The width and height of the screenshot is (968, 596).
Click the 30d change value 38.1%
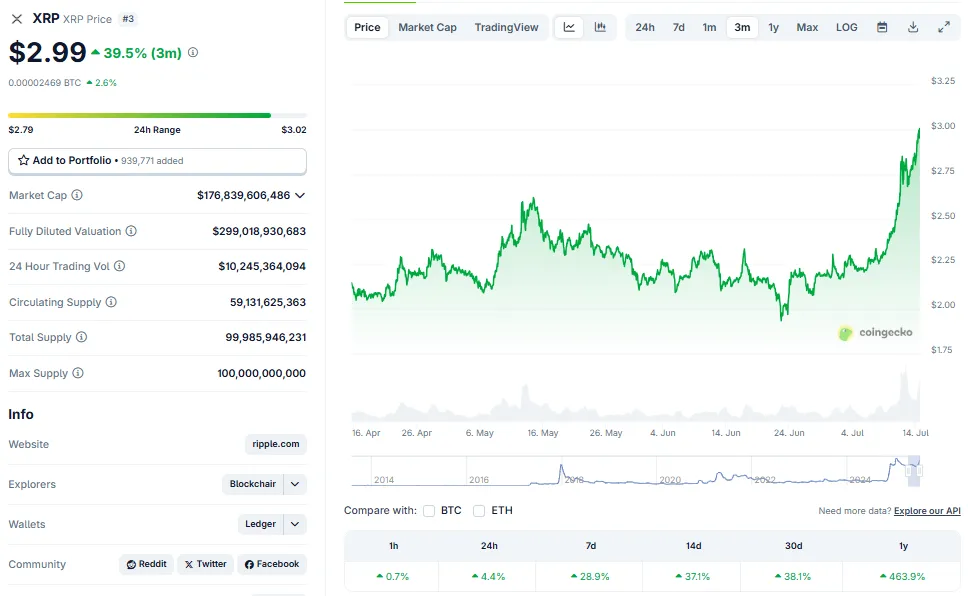tap(793, 577)
